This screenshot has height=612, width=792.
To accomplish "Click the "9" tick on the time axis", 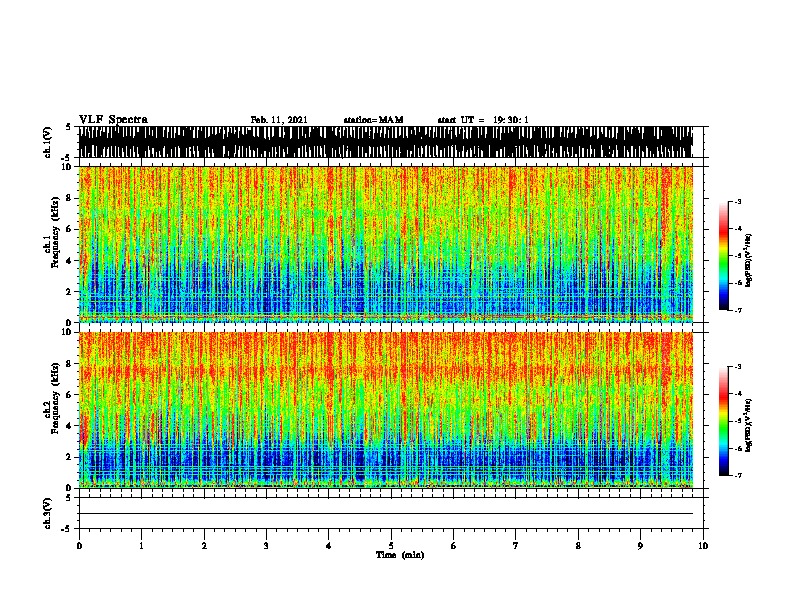I will click(x=640, y=546).
